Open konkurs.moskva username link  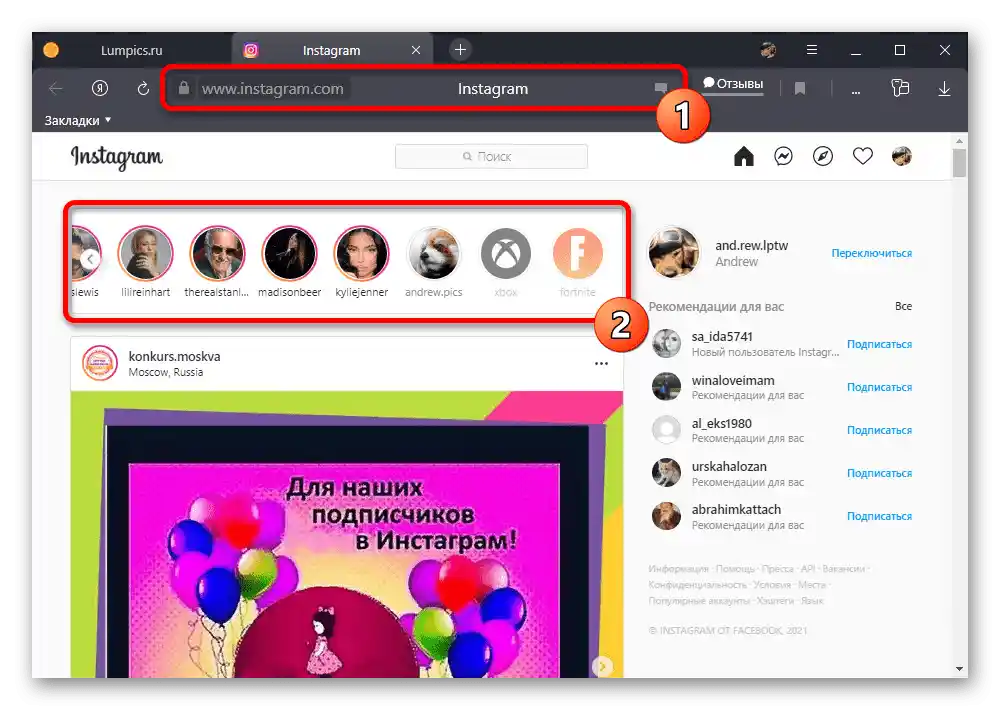pos(174,356)
